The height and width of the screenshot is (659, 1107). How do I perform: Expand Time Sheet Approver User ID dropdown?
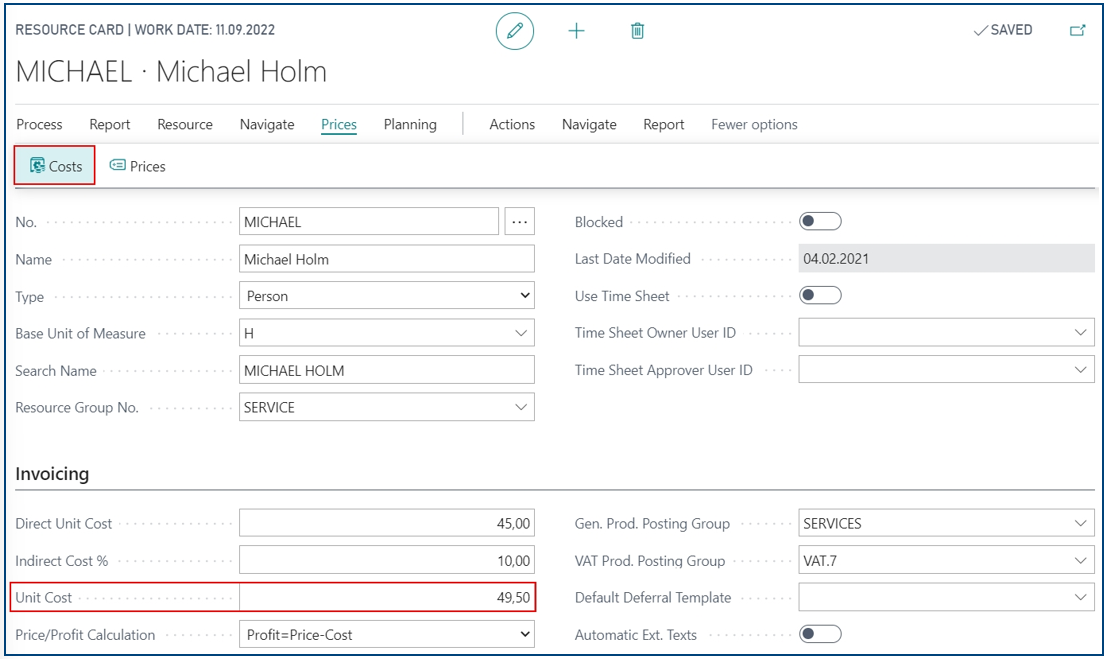click(1080, 370)
